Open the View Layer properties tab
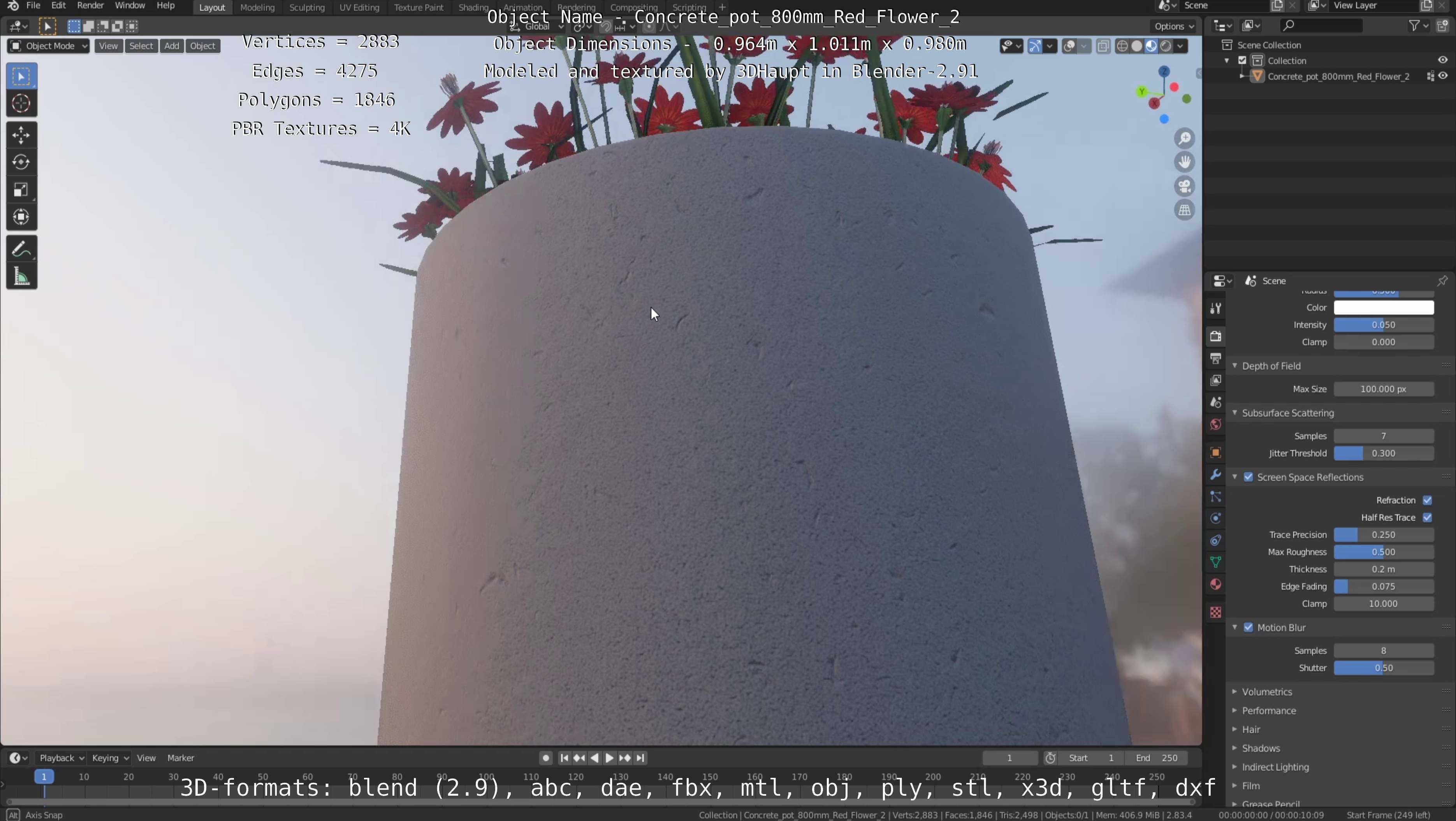1456x821 pixels. (1216, 380)
